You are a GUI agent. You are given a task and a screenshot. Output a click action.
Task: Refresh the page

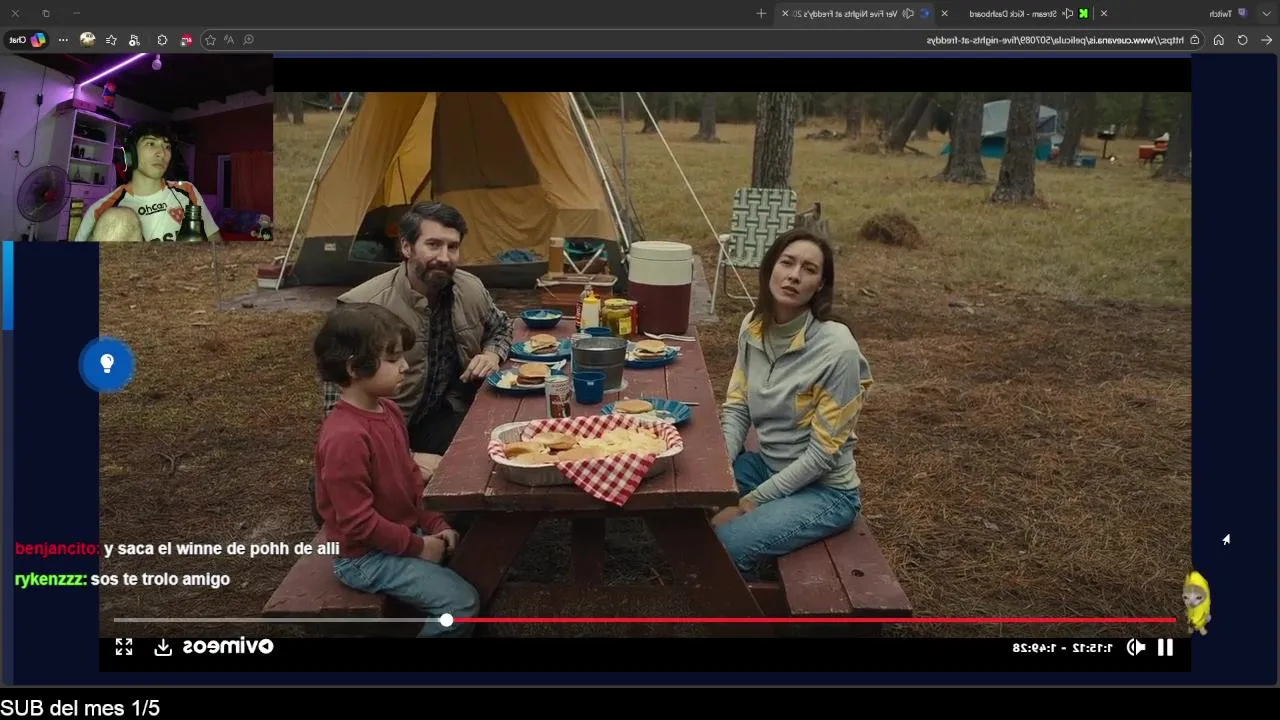(1242, 40)
